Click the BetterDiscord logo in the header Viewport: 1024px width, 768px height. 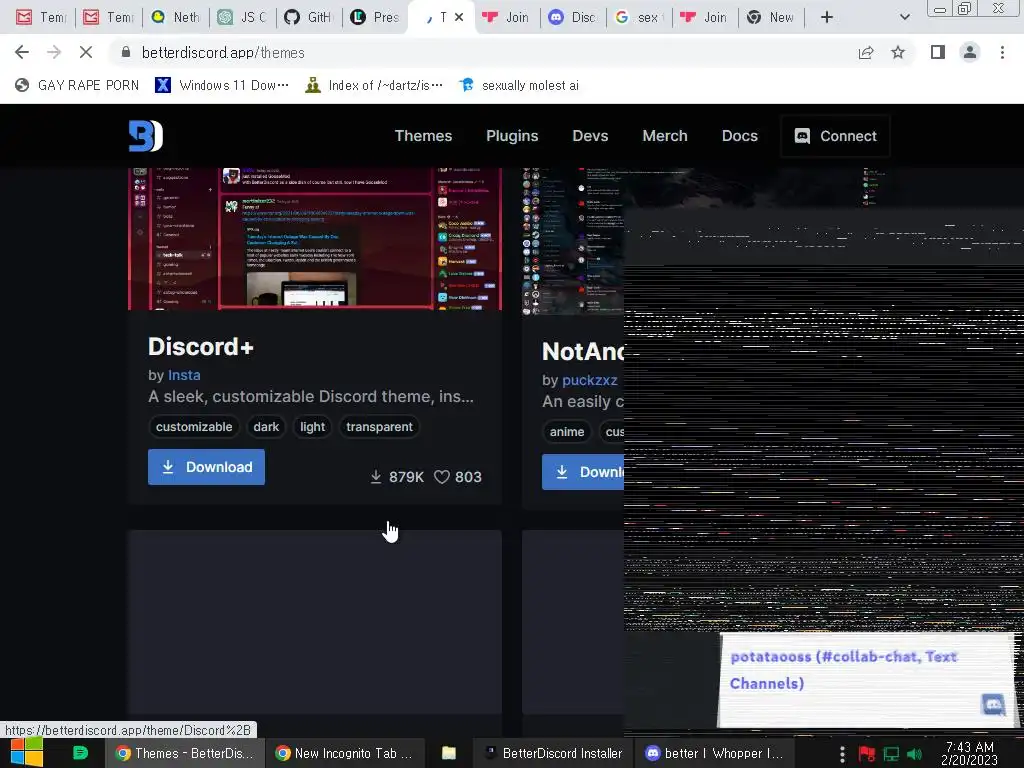point(146,136)
